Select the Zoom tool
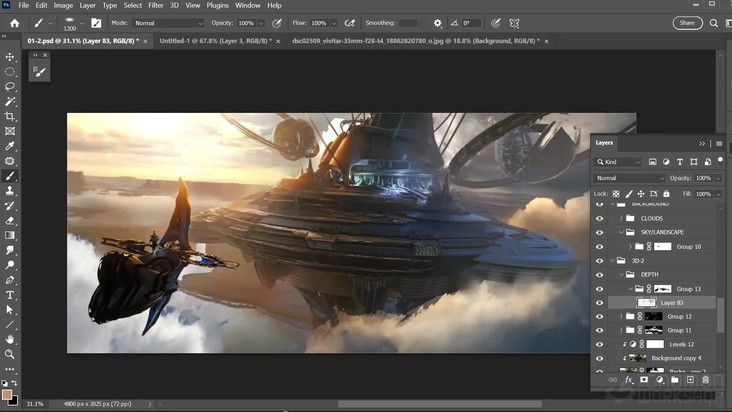This screenshot has height=412, width=732. [10, 354]
